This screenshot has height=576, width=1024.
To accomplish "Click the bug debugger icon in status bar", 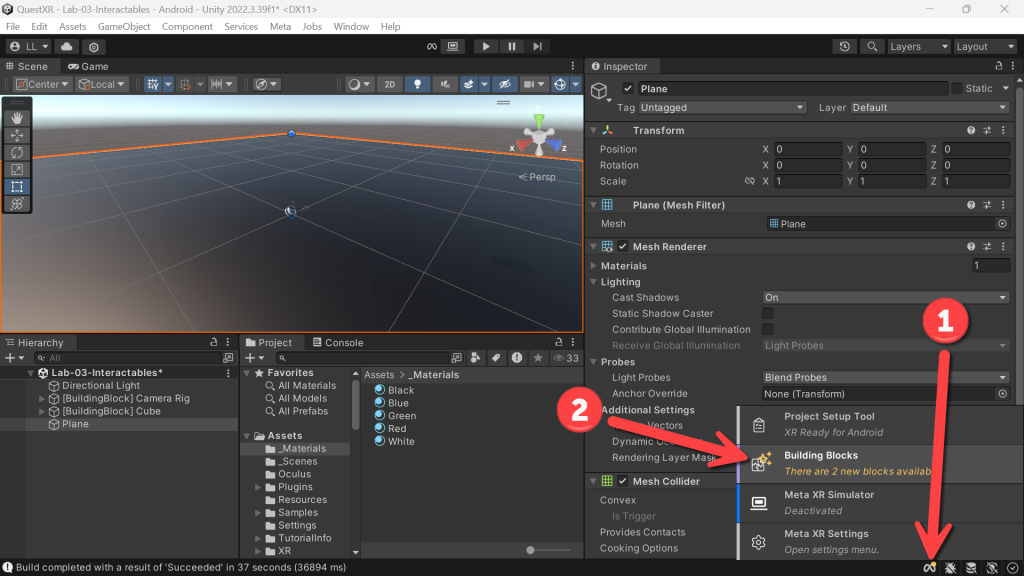I will tap(950, 568).
